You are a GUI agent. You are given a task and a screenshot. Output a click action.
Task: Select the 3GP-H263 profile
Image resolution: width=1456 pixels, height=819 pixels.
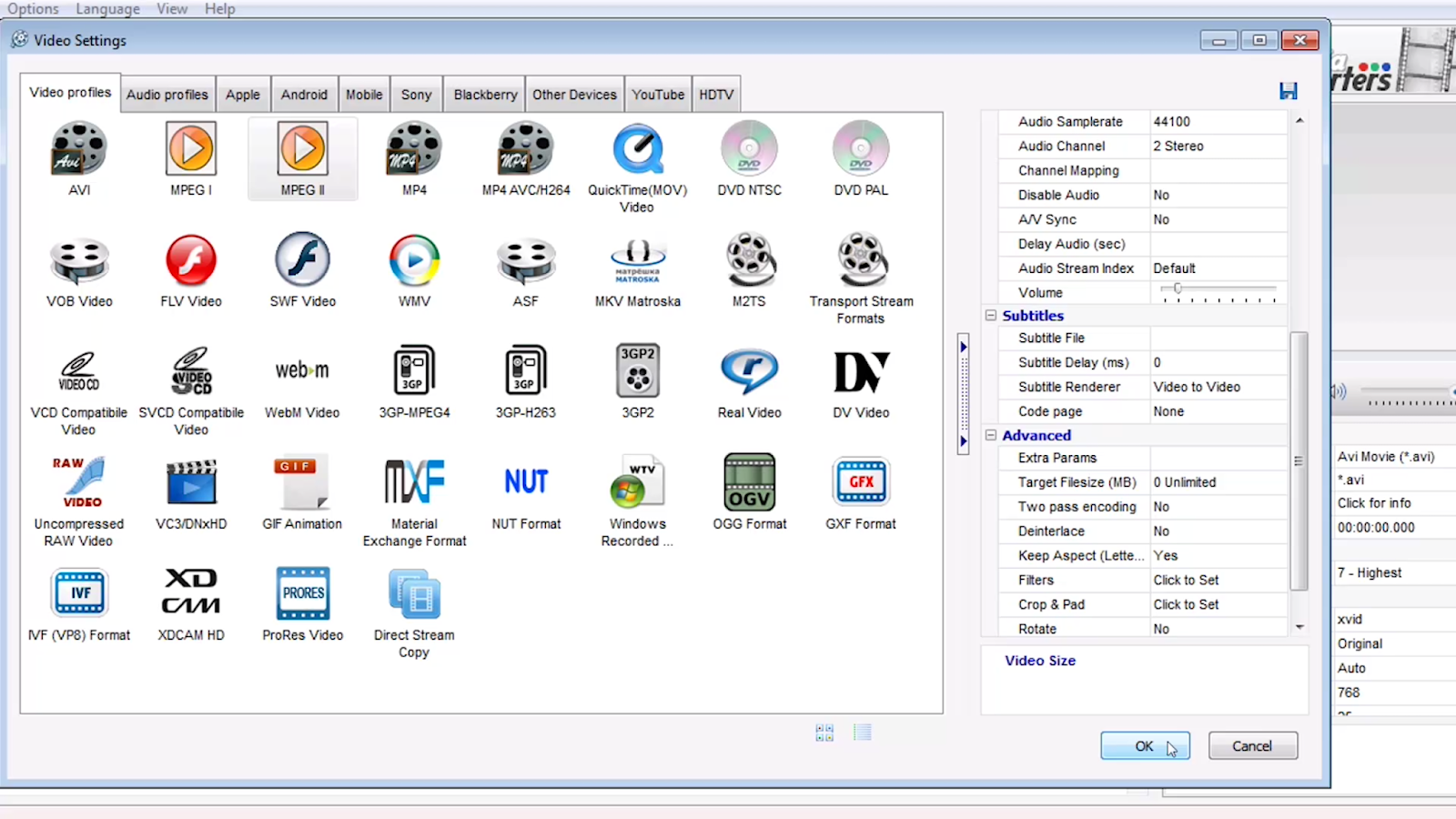(526, 382)
